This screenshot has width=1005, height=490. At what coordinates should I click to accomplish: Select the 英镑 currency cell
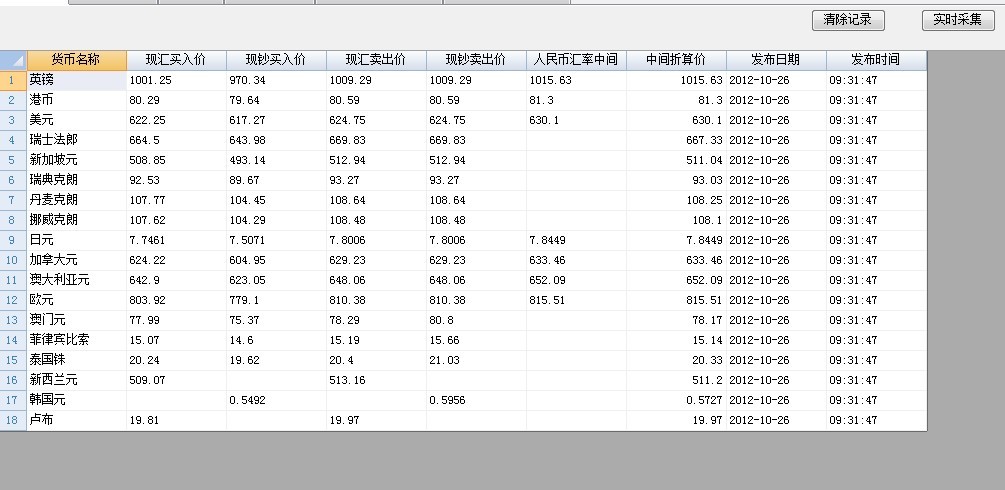coord(77,80)
